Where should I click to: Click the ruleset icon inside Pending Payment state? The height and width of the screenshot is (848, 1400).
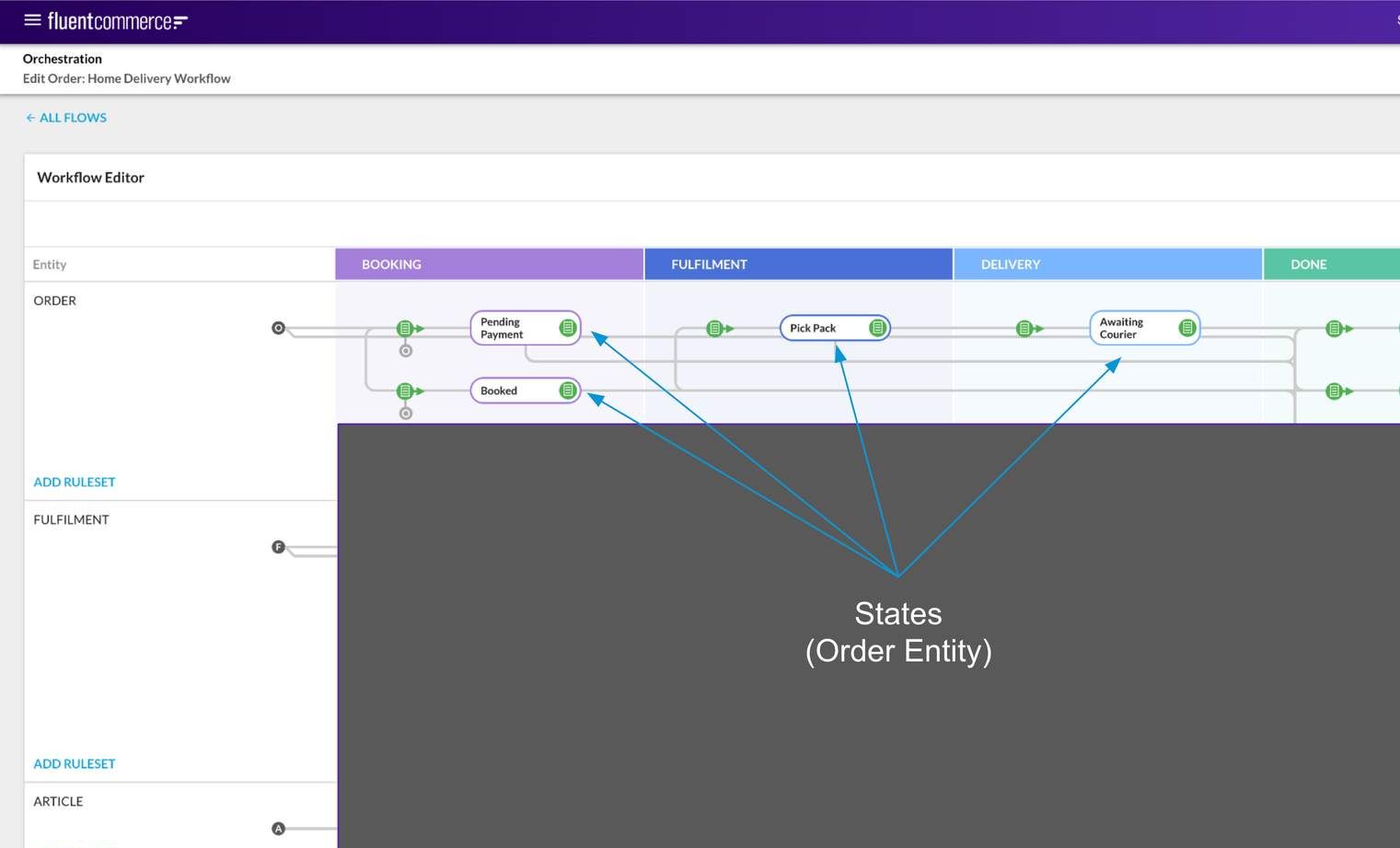(x=568, y=328)
